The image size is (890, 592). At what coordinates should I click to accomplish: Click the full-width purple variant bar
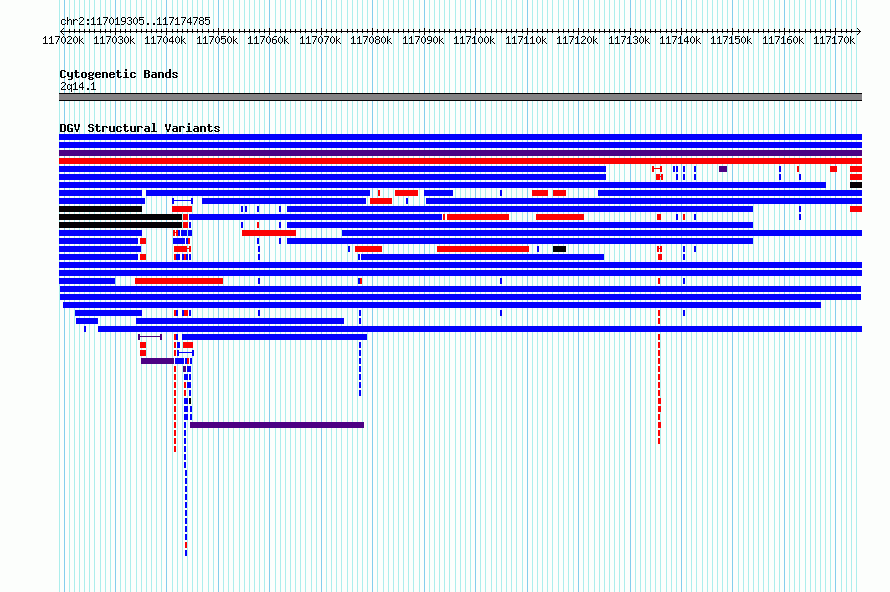(x=460, y=153)
